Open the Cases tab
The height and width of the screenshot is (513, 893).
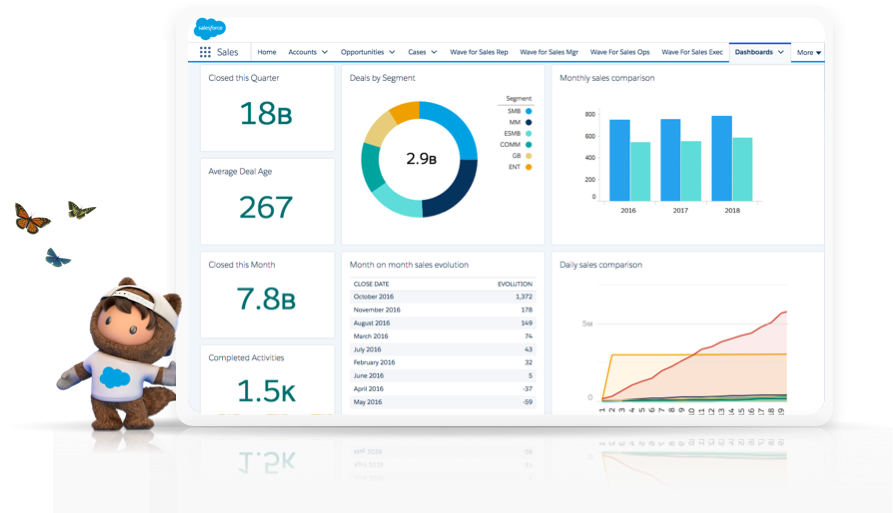(x=417, y=52)
